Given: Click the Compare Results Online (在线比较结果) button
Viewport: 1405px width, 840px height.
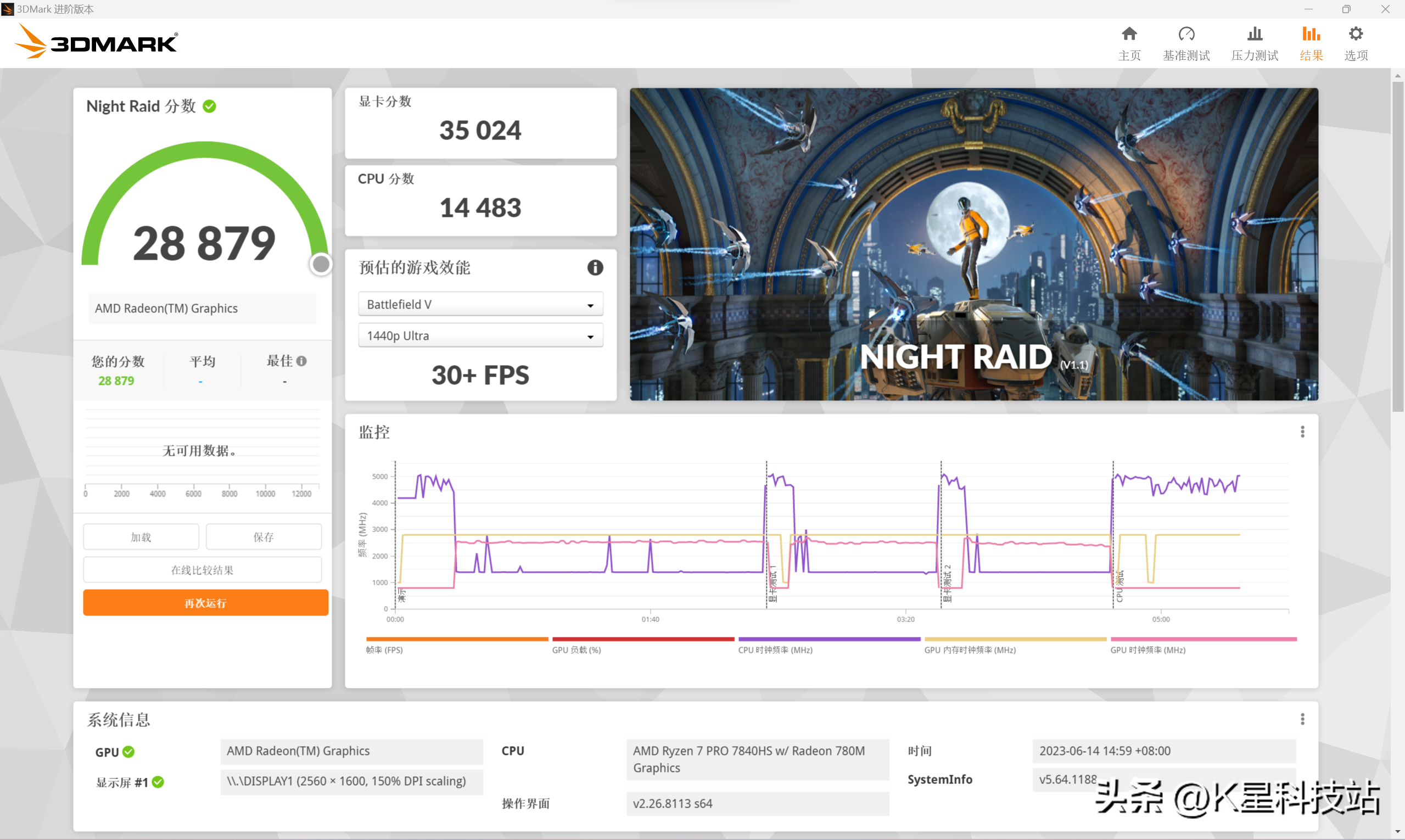Looking at the screenshot, I should click(x=202, y=570).
